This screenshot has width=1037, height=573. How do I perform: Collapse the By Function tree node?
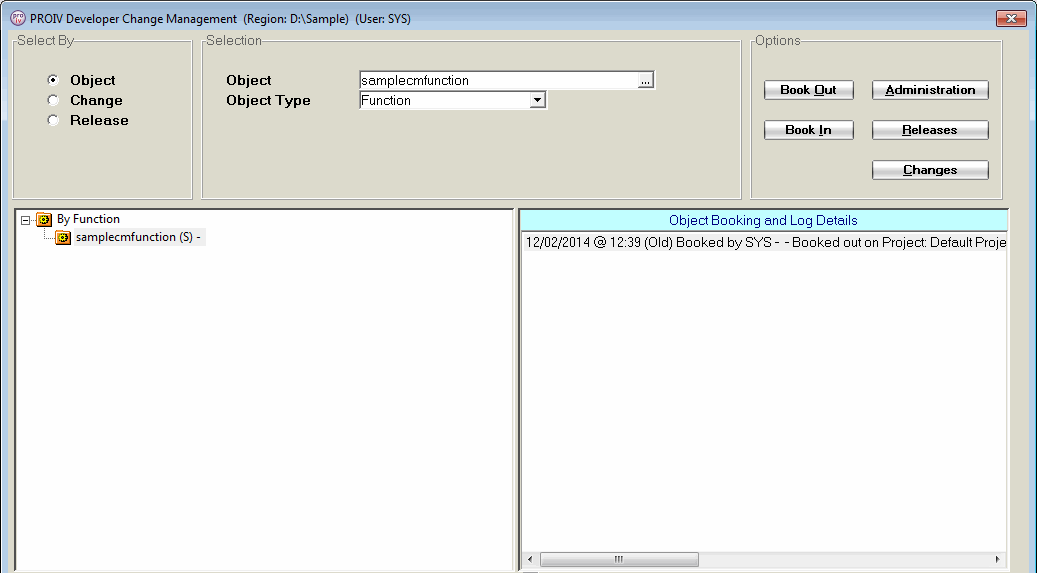pos(25,220)
